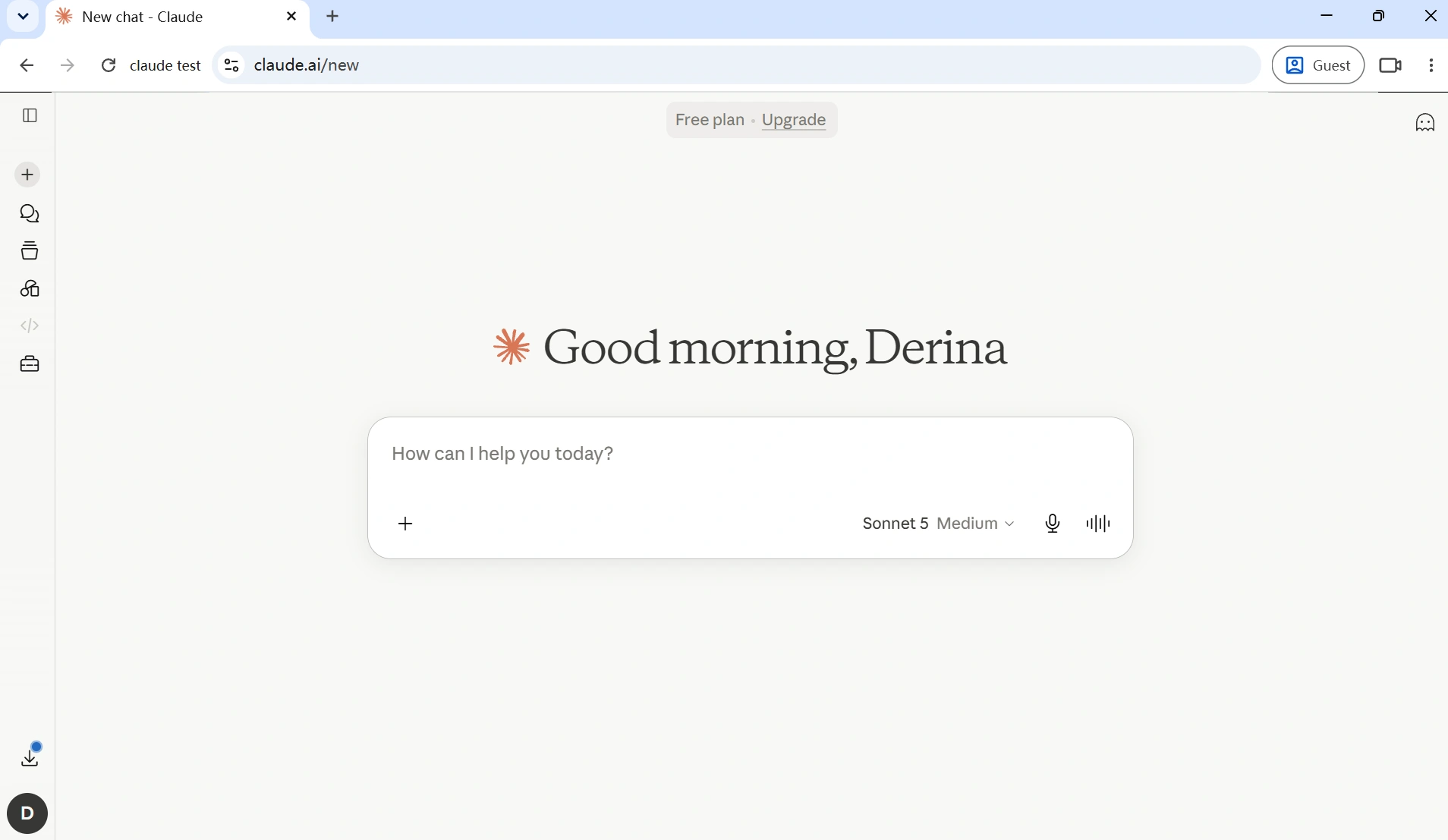Click the Upgrade link

tap(793, 120)
